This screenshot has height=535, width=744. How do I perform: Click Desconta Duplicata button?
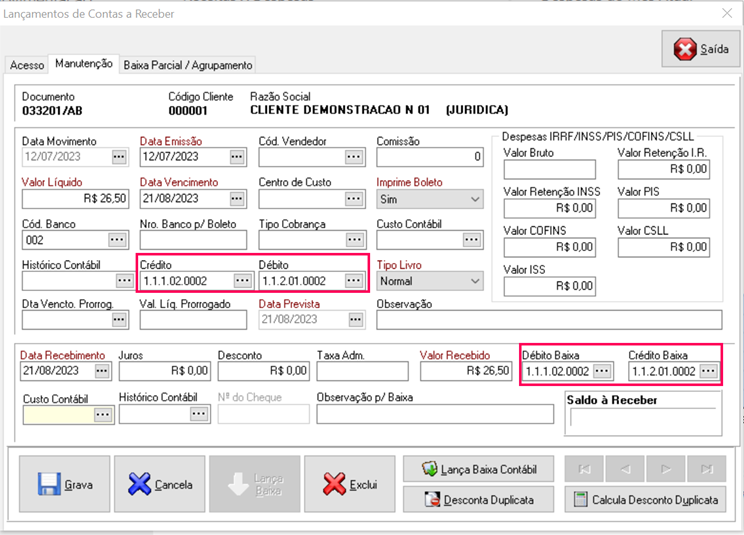pos(479,500)
